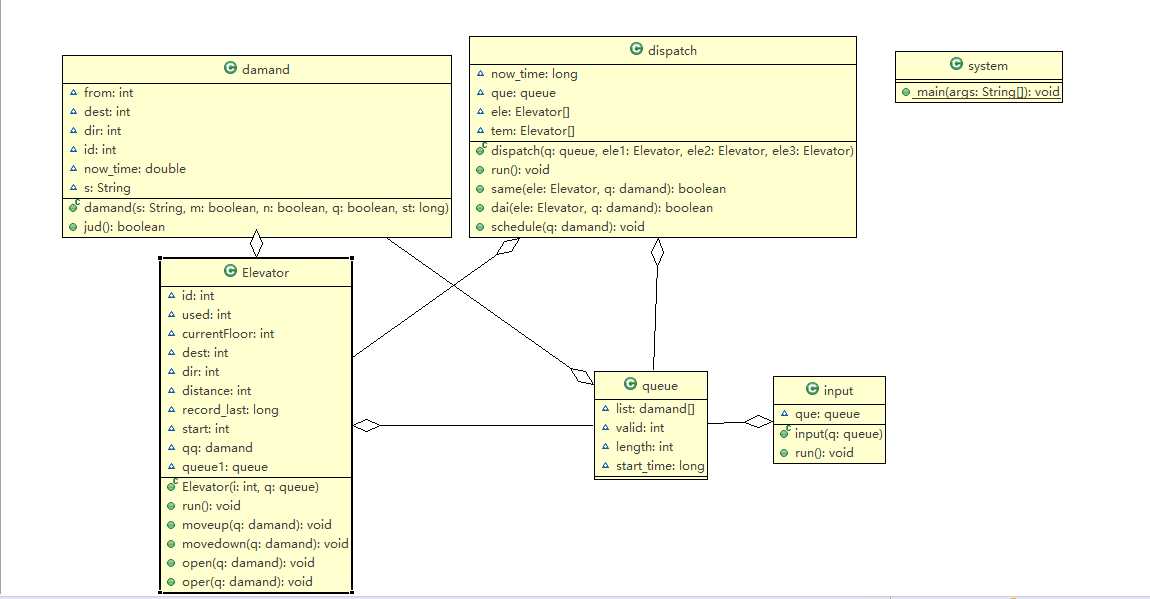Click the method icon next to schedule(q: damand)
This screenshot has width=1150, height=599.
(x=480, y=227)
